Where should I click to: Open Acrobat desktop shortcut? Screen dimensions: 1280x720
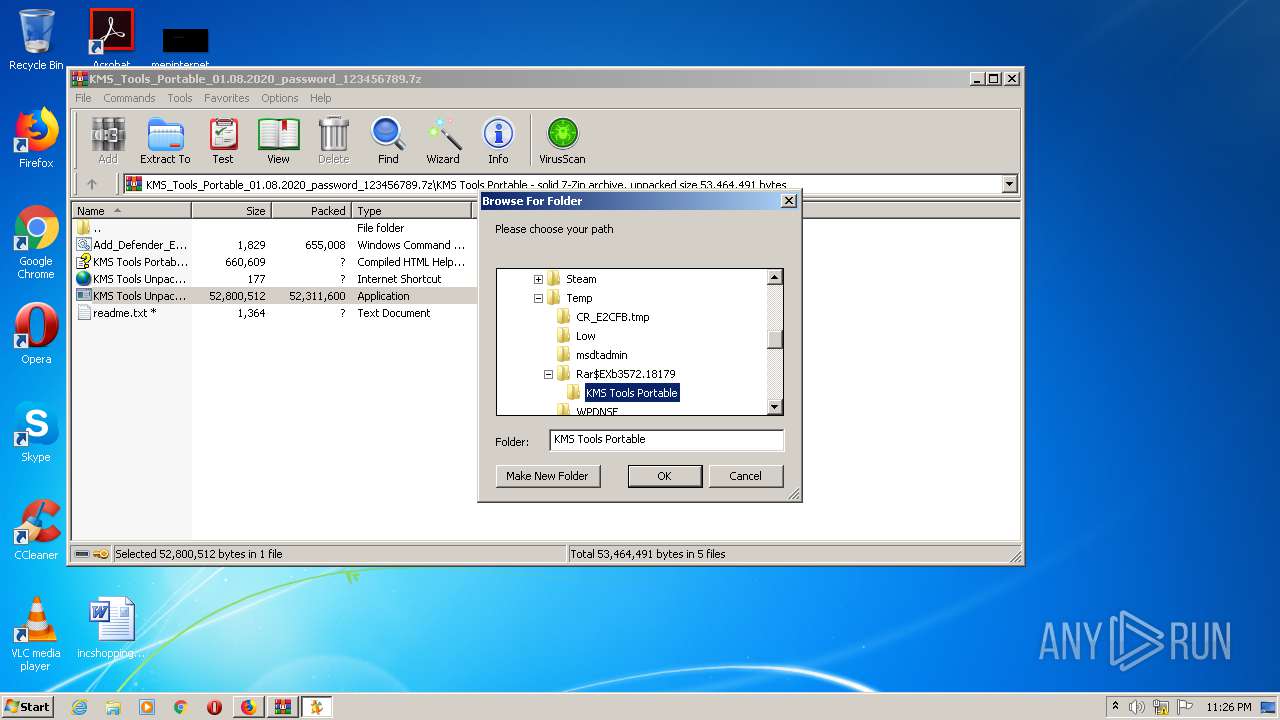(112, 40)
